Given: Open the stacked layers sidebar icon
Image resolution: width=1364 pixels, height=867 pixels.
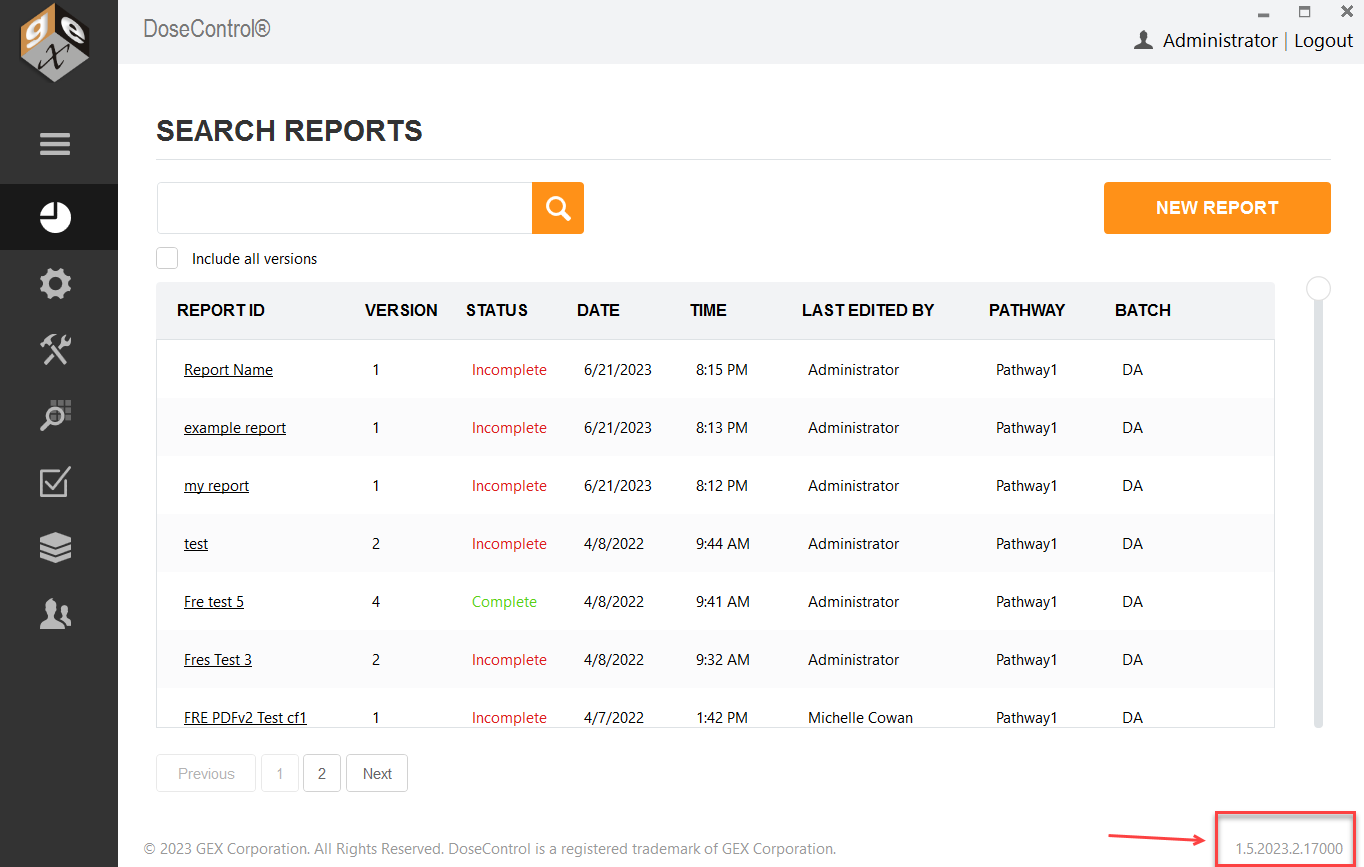Looking at the screenshot, I should pyautogui.click(x=55, y=547).
